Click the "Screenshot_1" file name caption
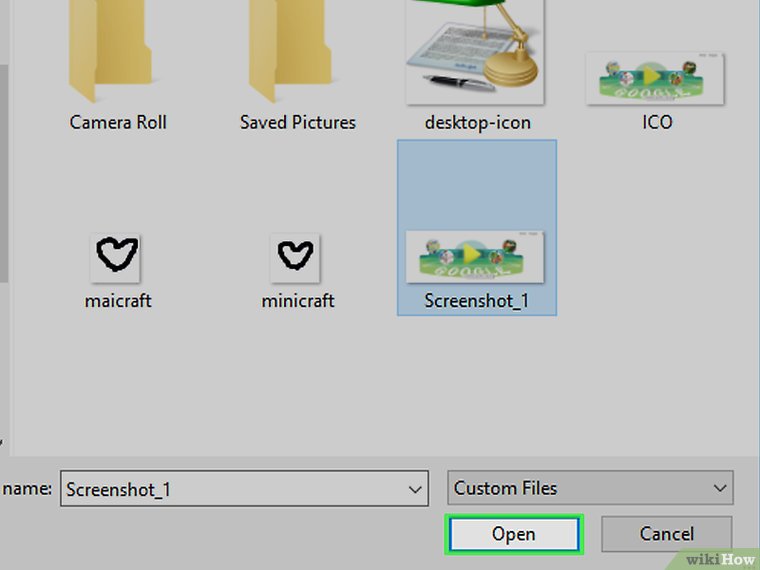This screenshot has width=760, height=570. click(x=476, y=301)
